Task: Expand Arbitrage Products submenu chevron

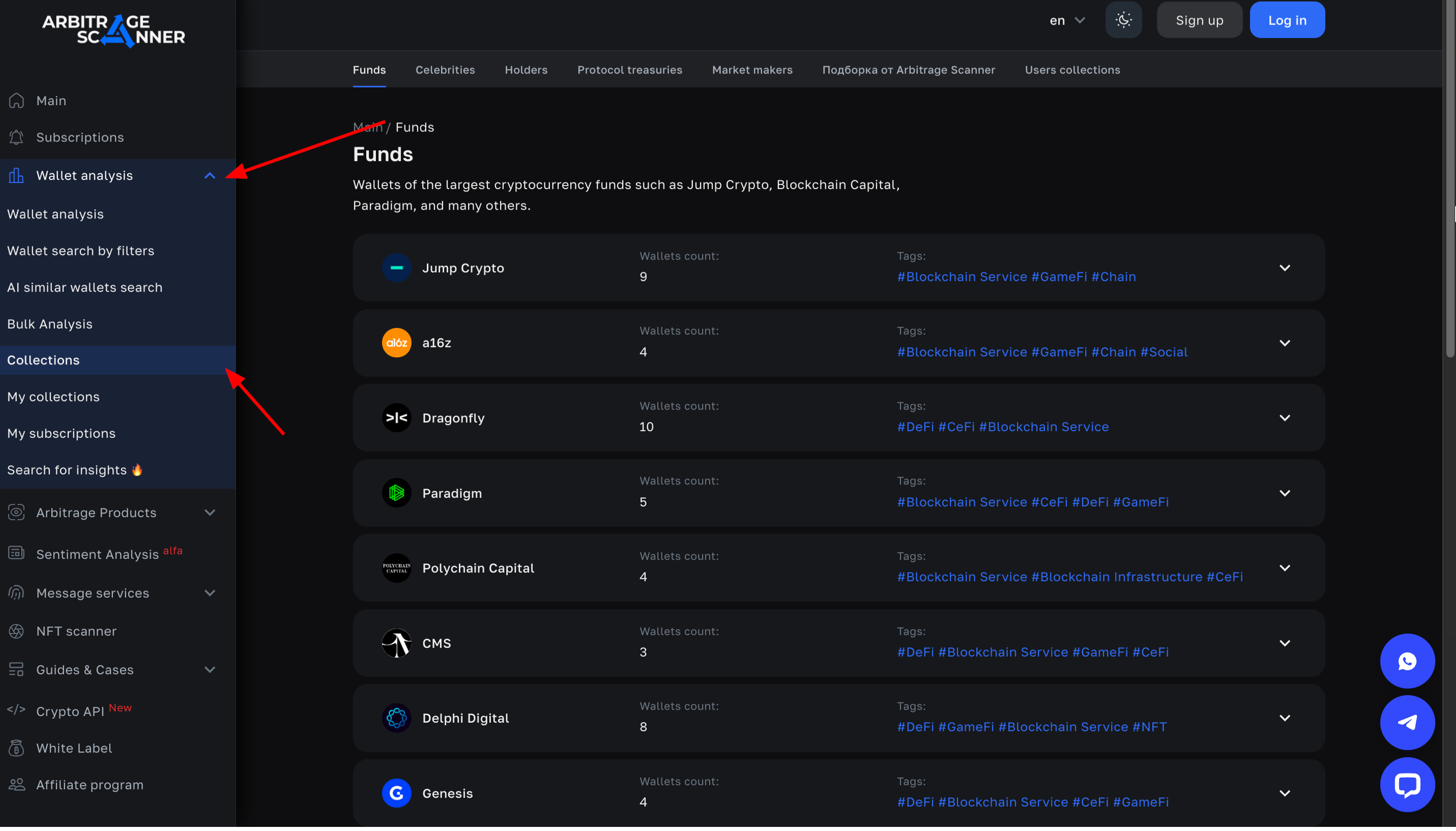Action: (210, 513)
